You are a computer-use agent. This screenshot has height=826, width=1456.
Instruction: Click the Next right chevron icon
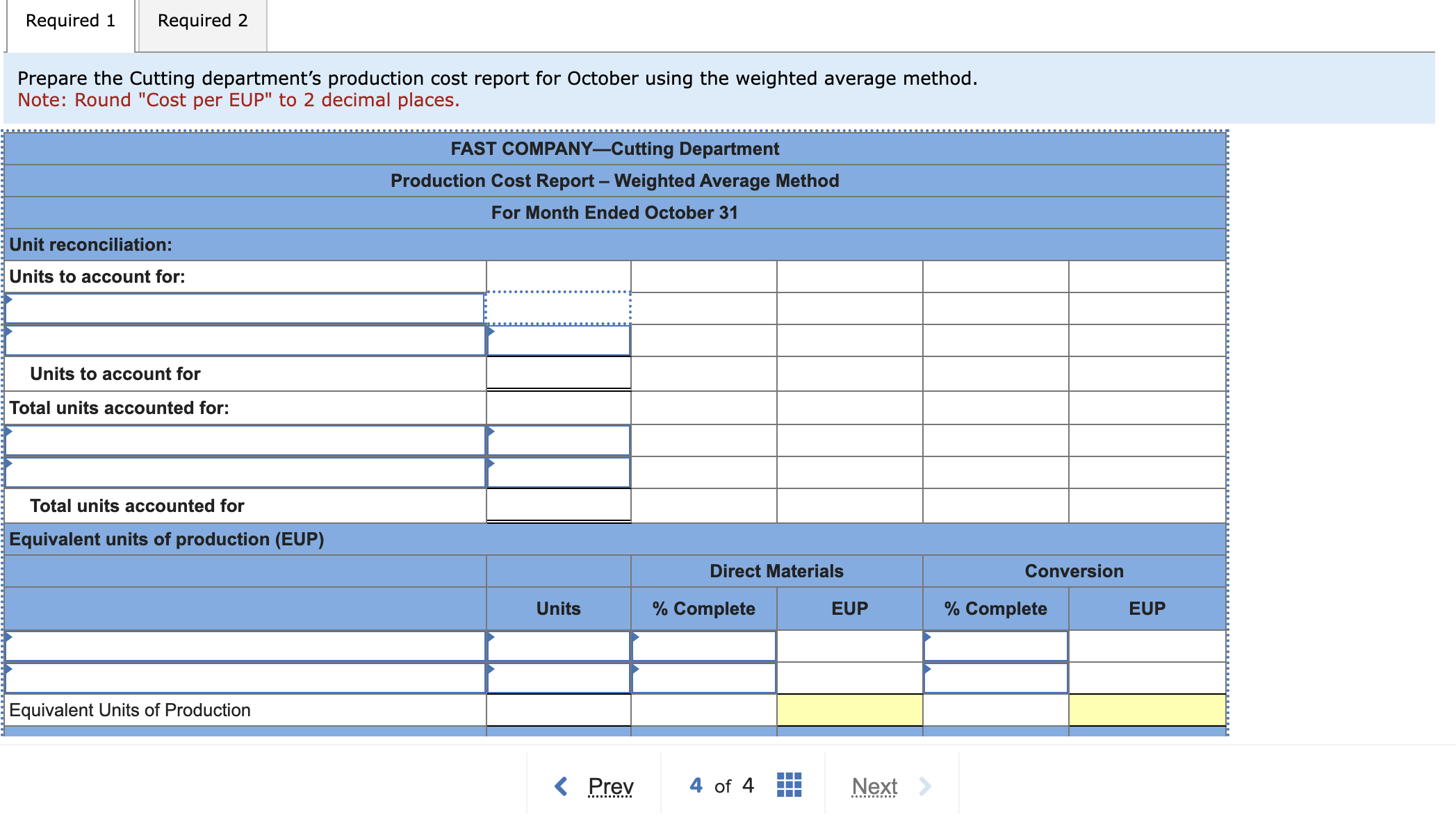tap(924, 786)
